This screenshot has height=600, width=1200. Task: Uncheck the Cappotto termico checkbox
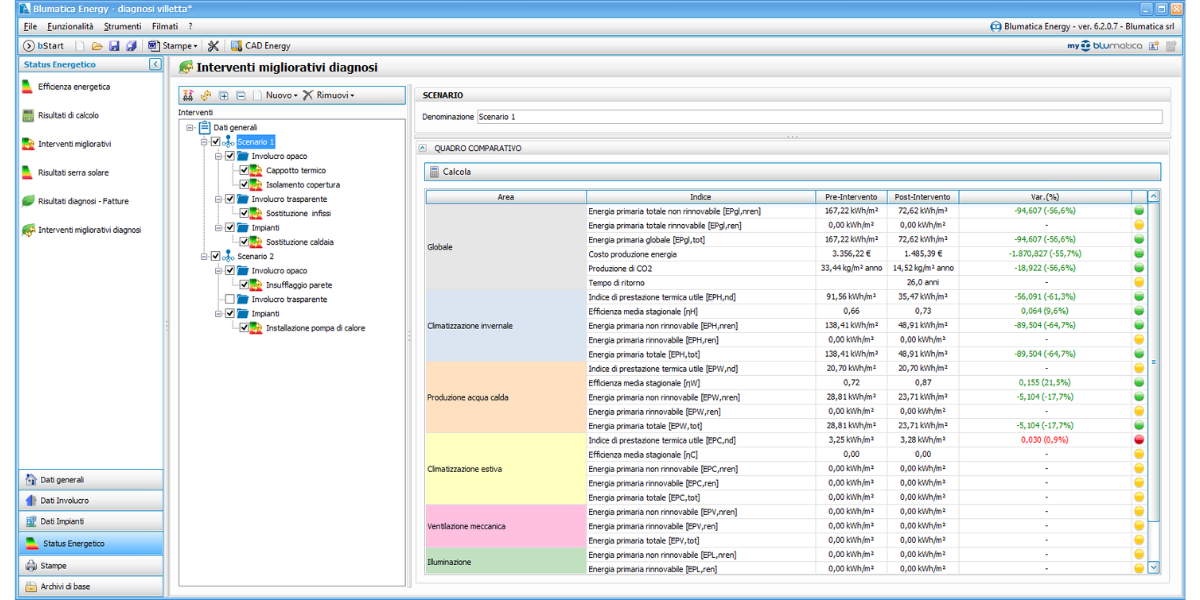pos(244,171)
